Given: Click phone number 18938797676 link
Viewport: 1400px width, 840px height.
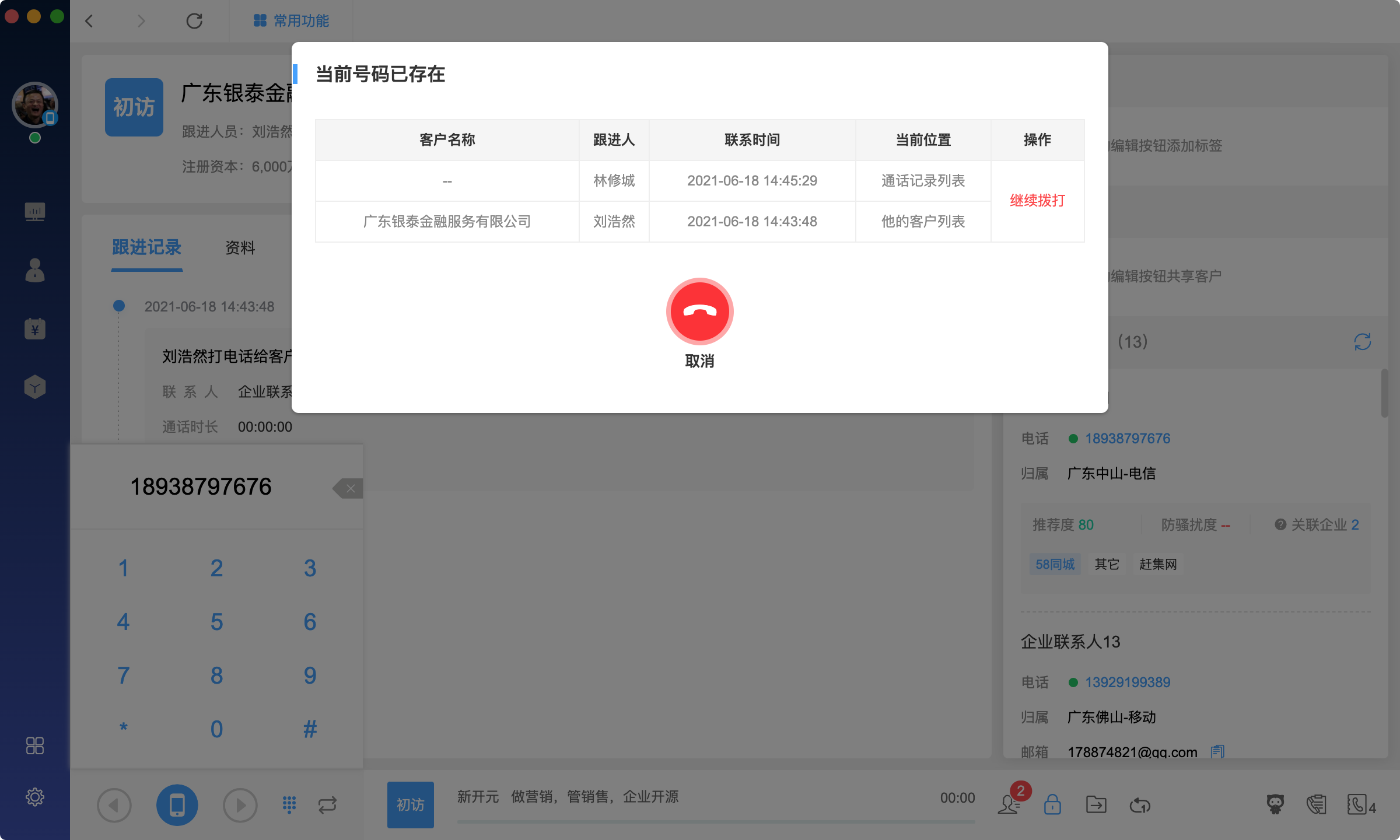Looking at the screenshot, I should point(1128,439).
